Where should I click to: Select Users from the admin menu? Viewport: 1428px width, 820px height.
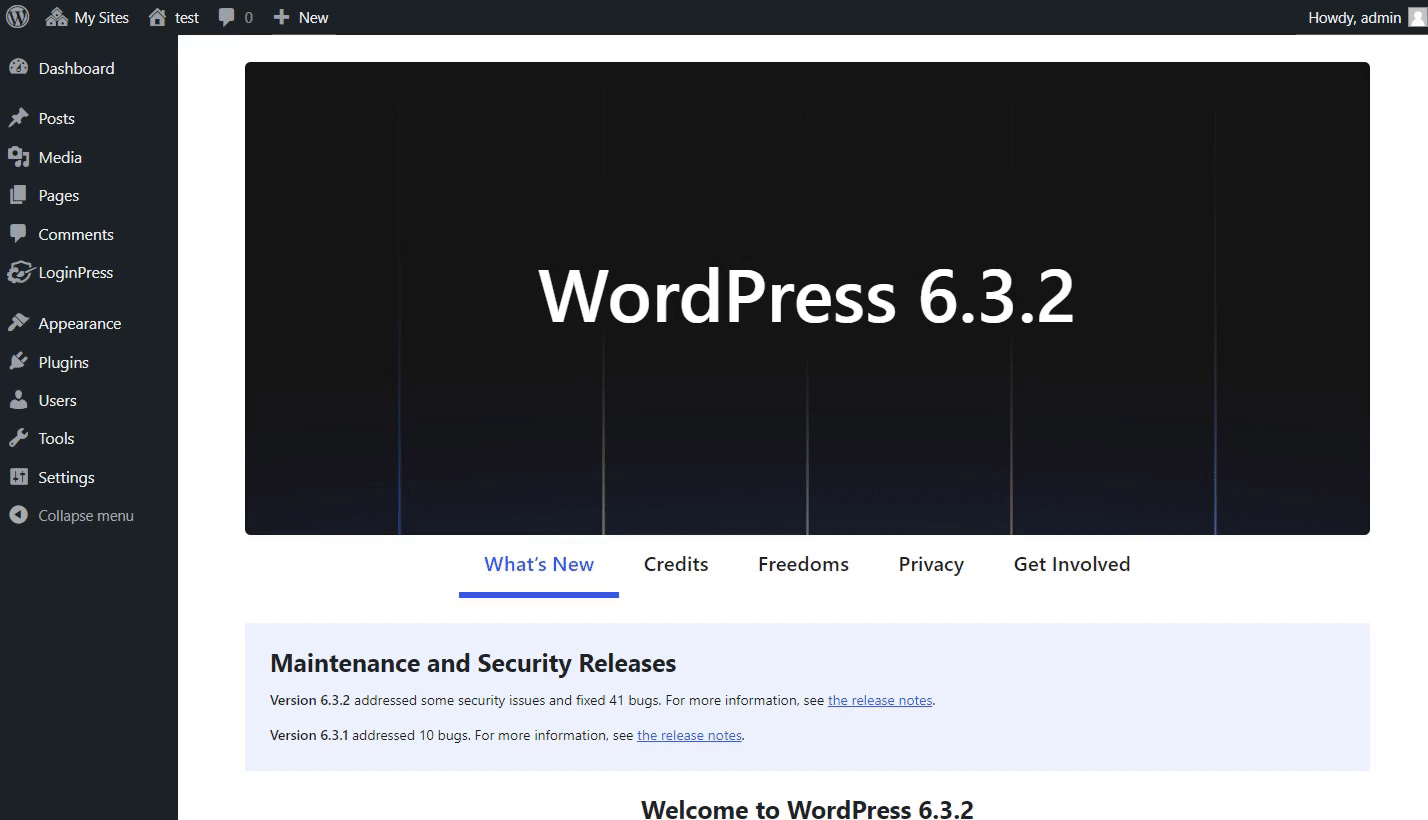[x=57, y=400]
